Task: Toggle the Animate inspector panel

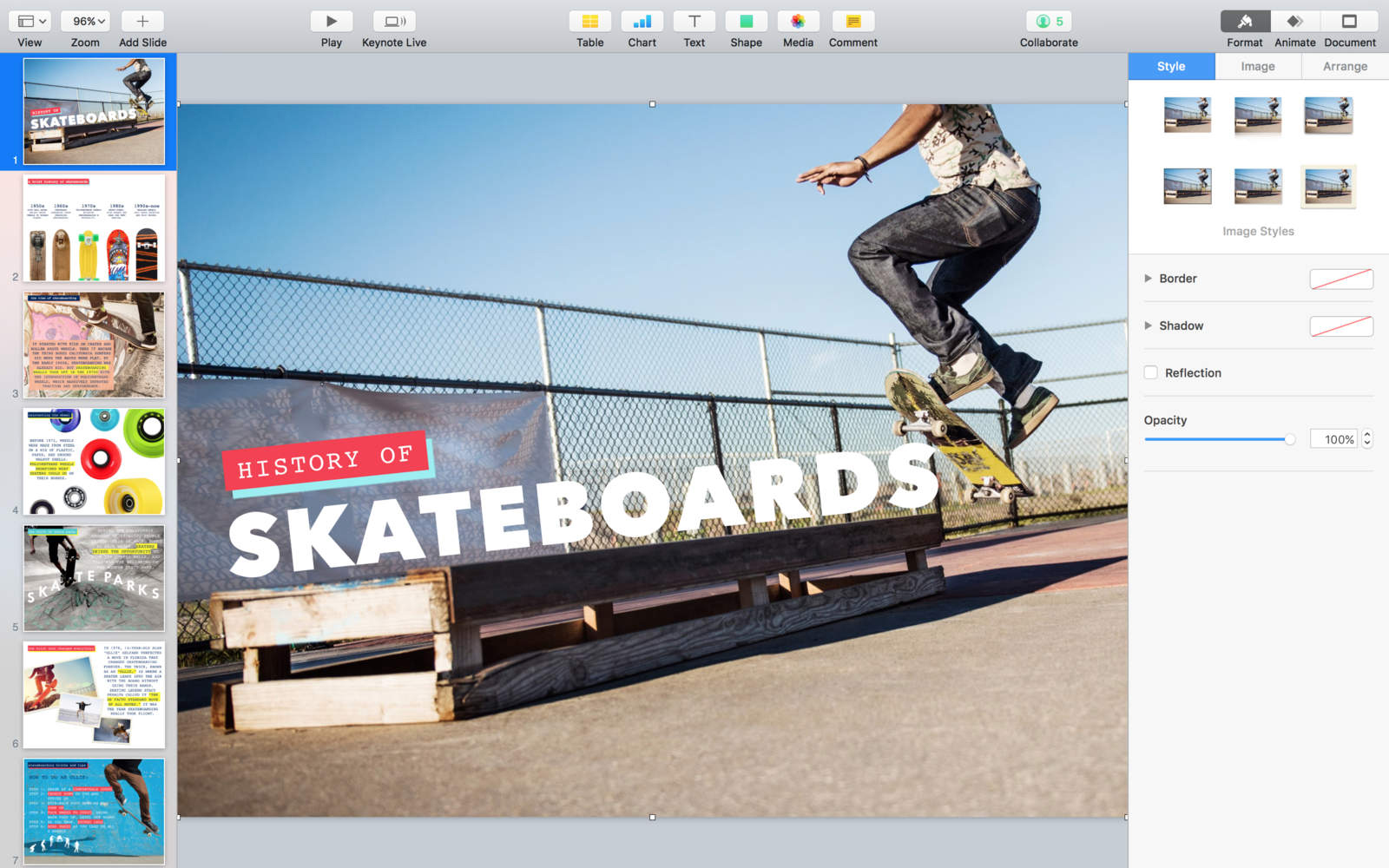Action: click(x=1294, y=22)
